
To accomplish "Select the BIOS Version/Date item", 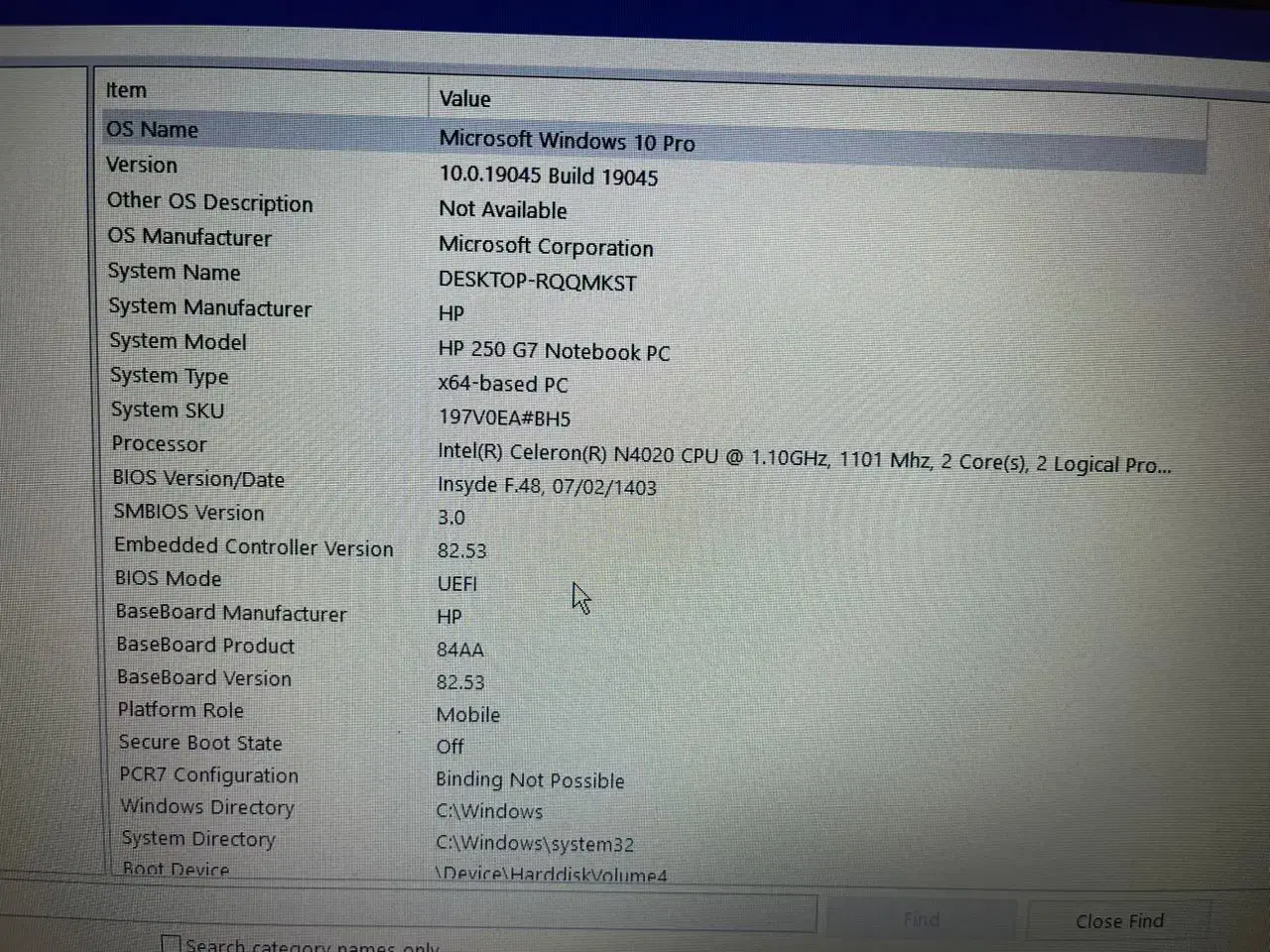I will coord(198,479).
